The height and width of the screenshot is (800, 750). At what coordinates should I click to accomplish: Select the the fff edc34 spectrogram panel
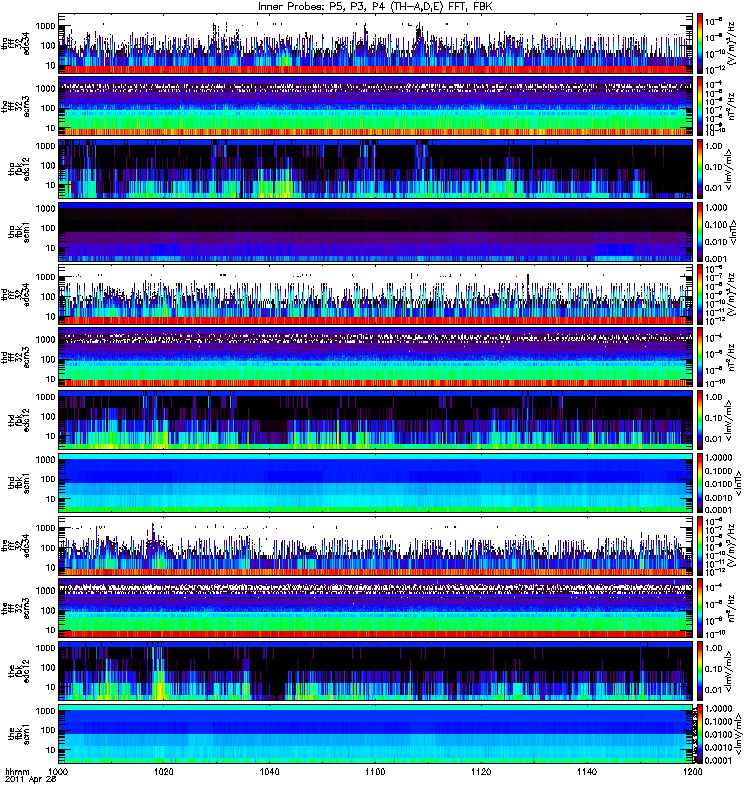click(376, 545)
